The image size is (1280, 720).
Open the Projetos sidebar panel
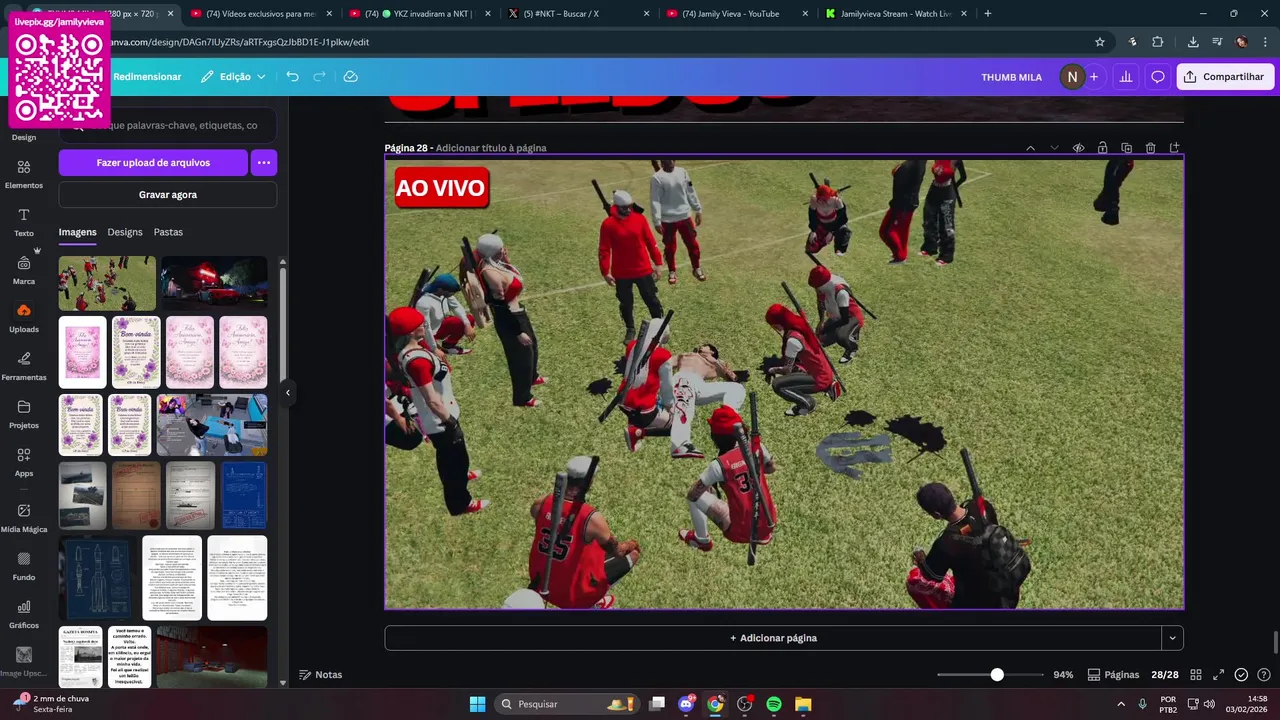click(24, 414)
